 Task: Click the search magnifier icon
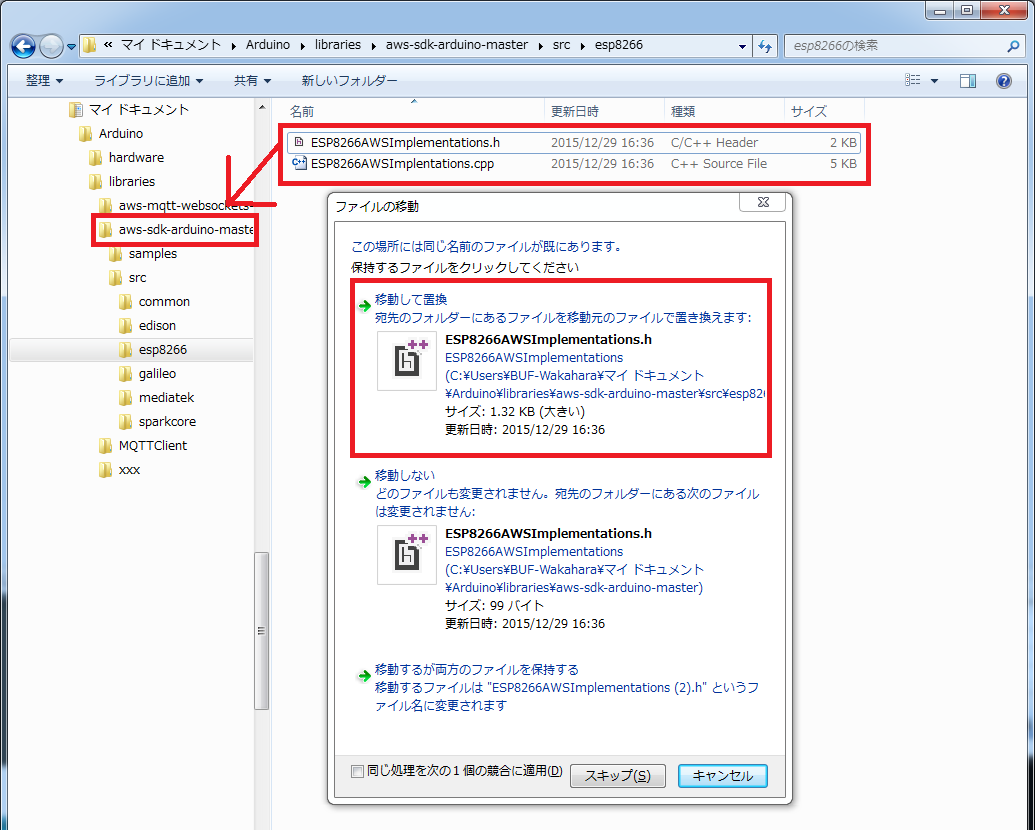1012,46
